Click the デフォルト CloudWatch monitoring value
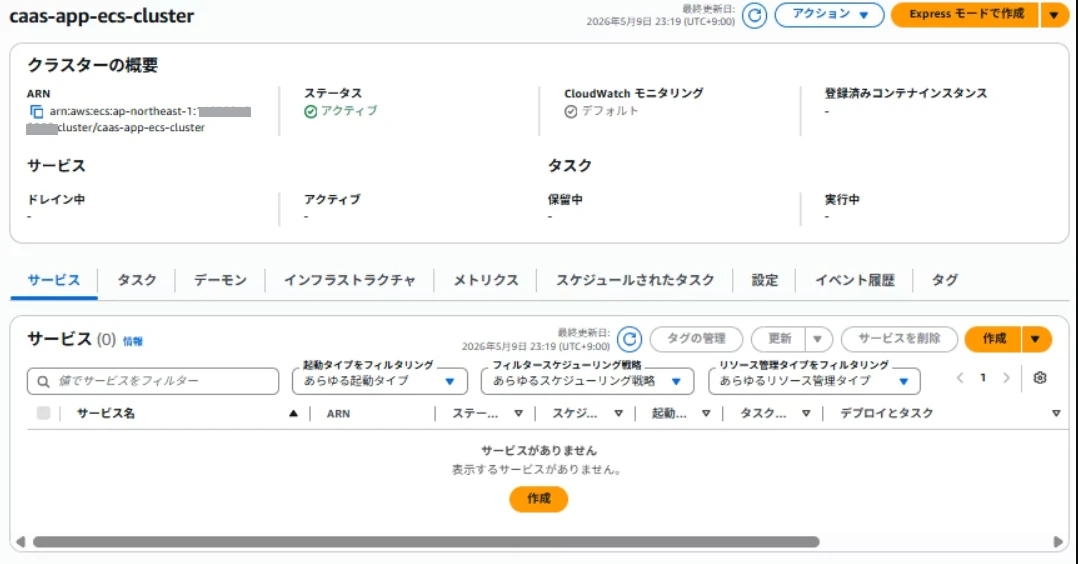1078x564 pixels. [x=609, y=111]
